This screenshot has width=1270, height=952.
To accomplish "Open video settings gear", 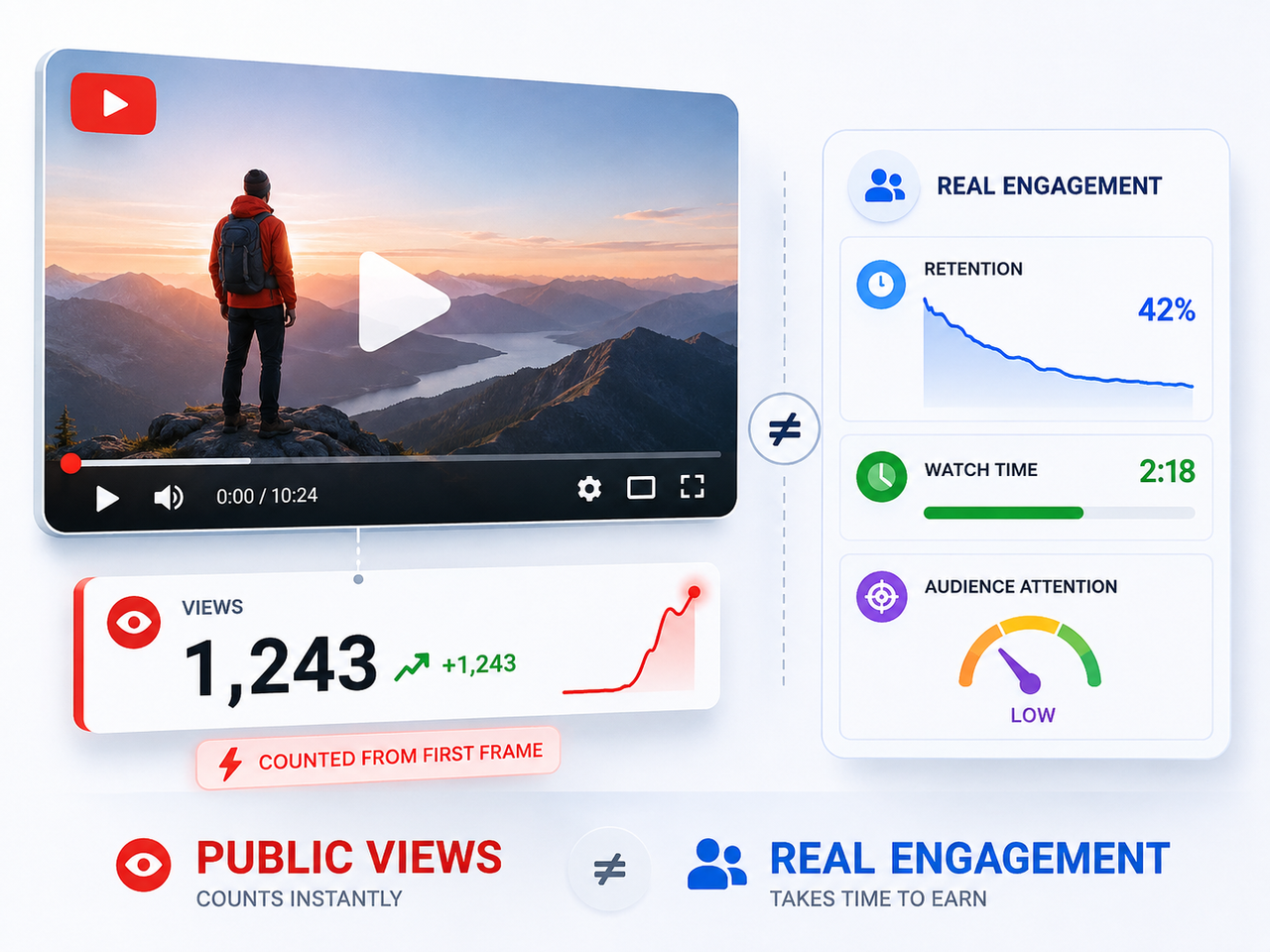I will (x=589, y=488).
